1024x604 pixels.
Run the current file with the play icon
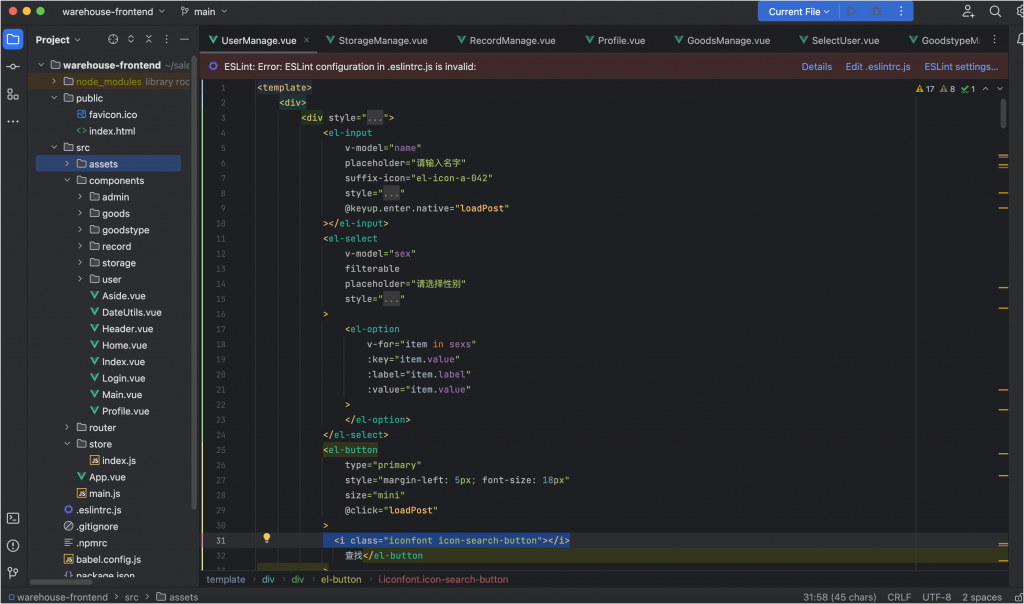coord(852,11)
